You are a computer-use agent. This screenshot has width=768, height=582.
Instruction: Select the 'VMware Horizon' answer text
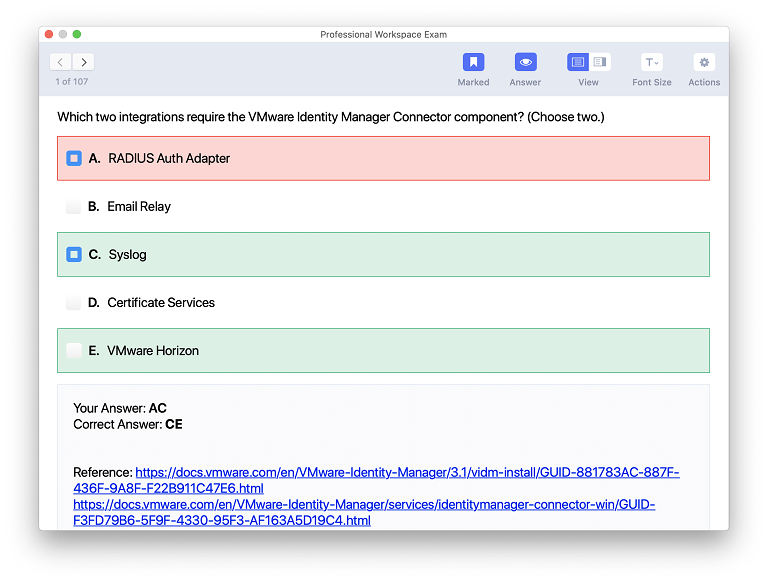click(x=153, y=350)
